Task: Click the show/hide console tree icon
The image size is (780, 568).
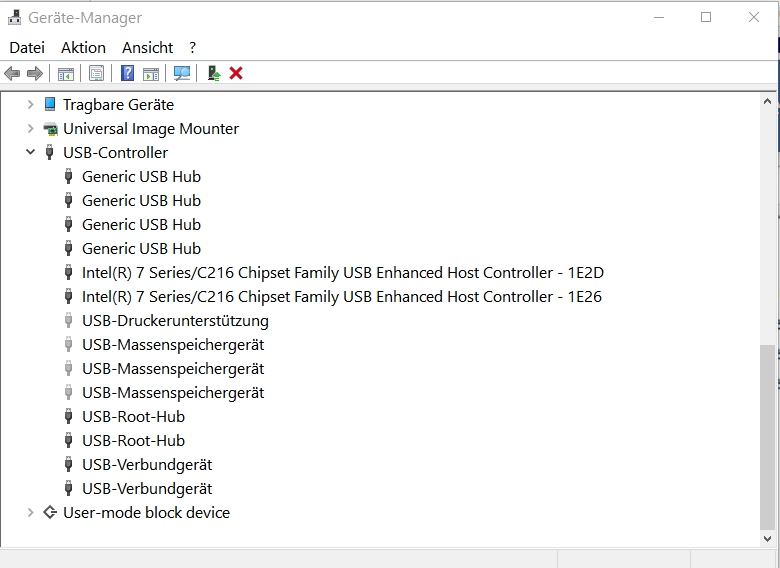Action: click(x=66, y=73)
